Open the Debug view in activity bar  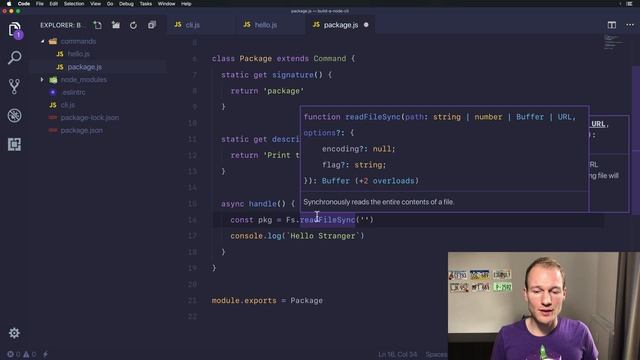point(15,116)
